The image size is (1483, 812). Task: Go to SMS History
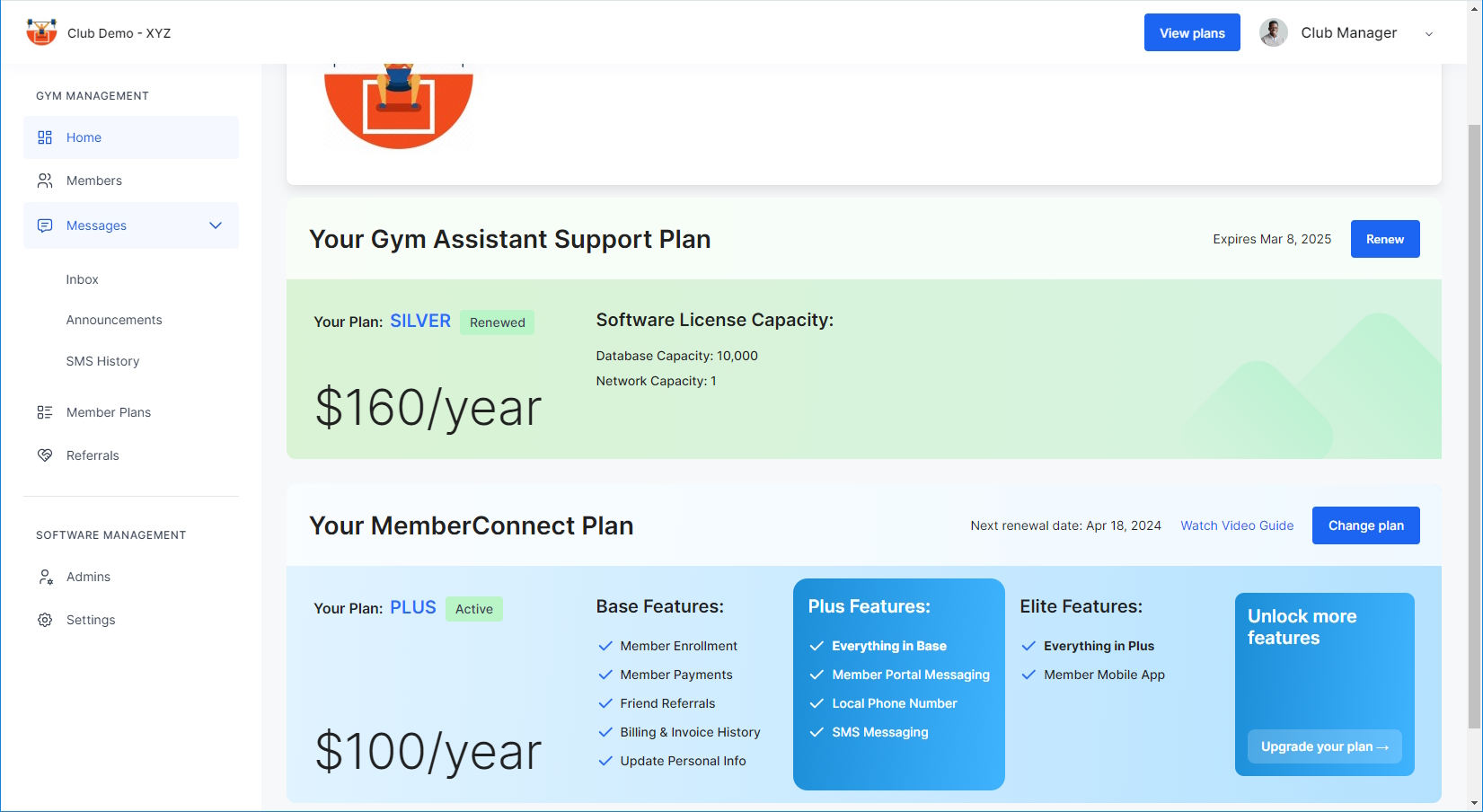(x=102, y=361)
